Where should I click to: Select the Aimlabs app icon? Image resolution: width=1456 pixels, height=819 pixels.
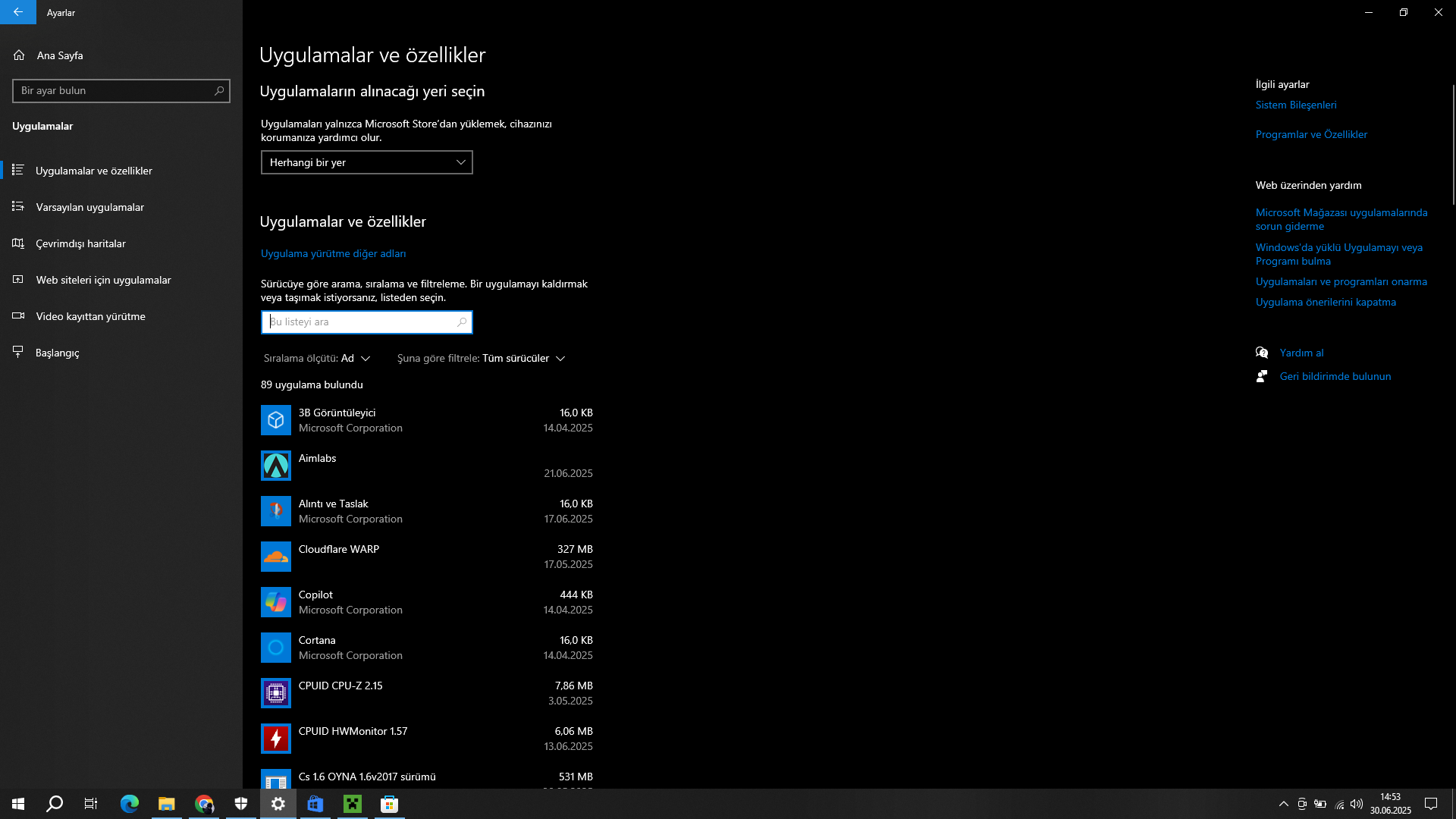[275, 466]
